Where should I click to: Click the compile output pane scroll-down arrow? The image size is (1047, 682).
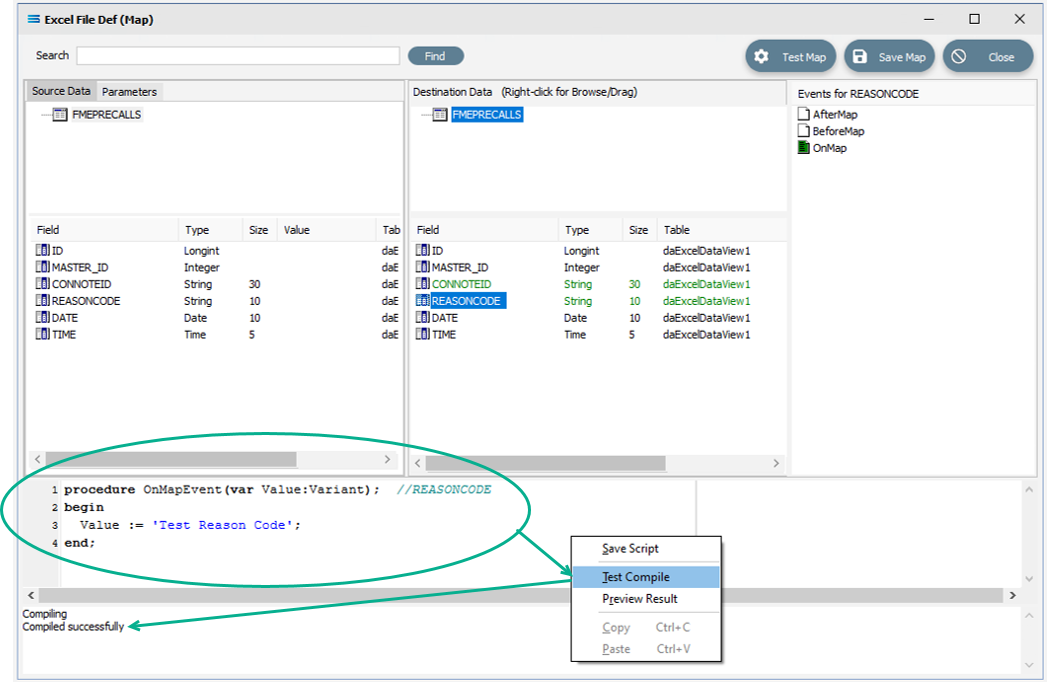(1029, 665)
